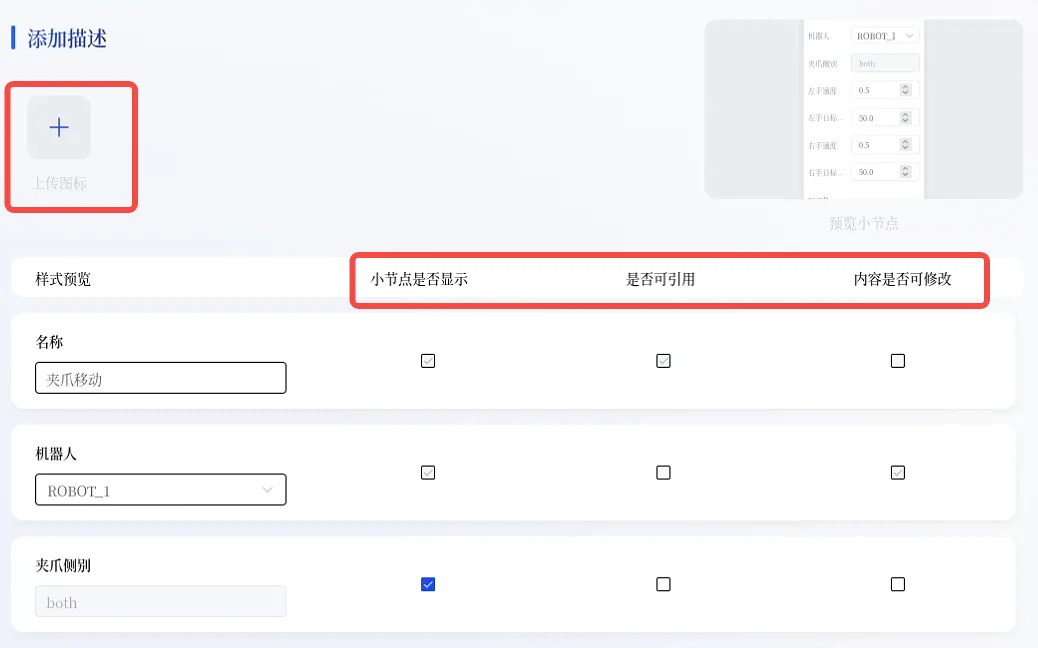This screenshot has height=648, width=1038.
Task: Toggle 小节点是否显示 checkbox for 名称 row
Action: (428, 361)
